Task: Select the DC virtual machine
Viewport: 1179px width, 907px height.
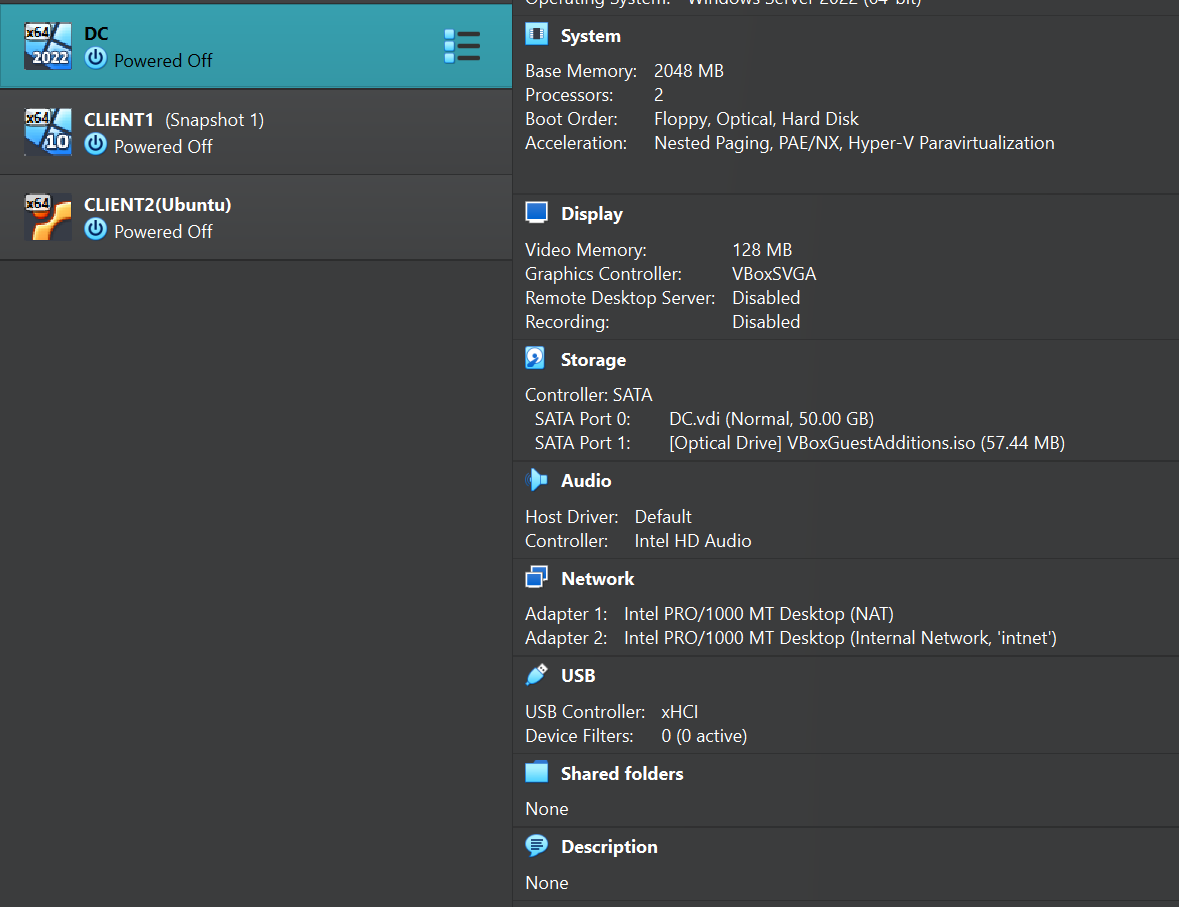Action: pyautogui.click(x=256, y=47)
